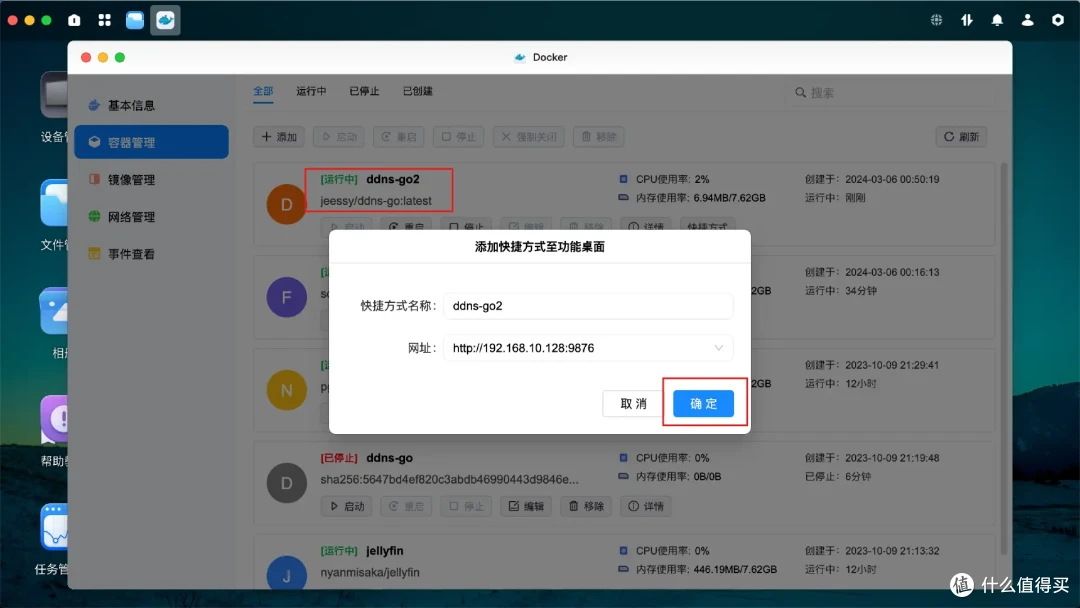Open the settings hexagon icon in top bar
This screenshot has width=1080, height=608.
(x=1058, y=20)
